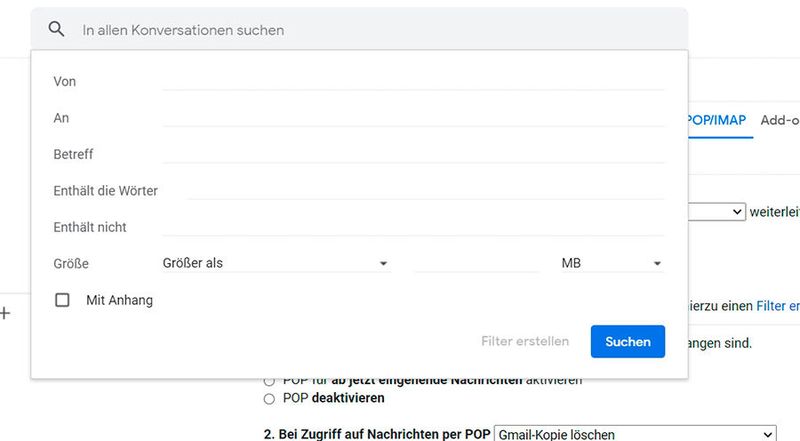Click into the Von field
800x441 pixels.
click(413, 80)
